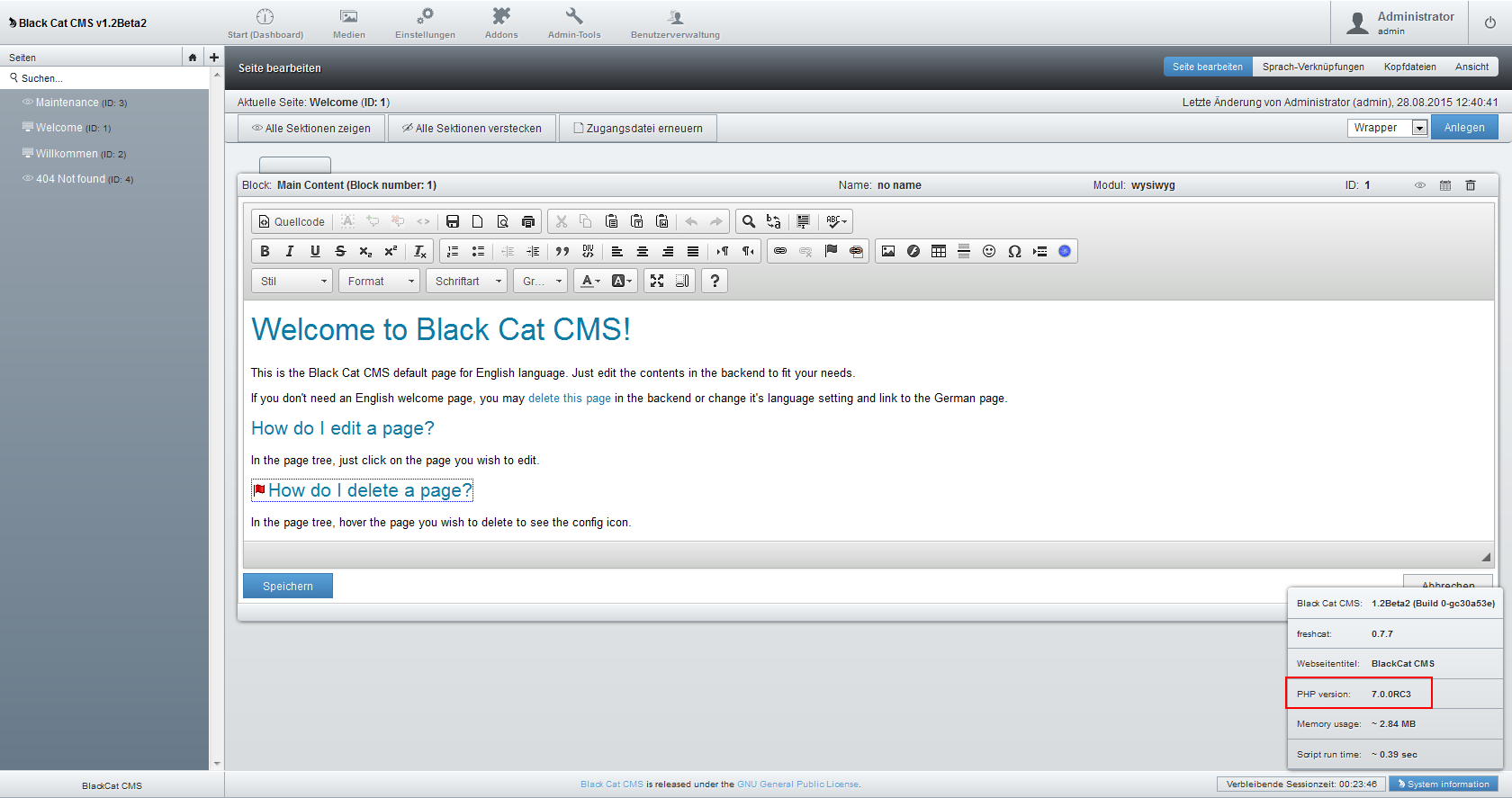Open the Stil styles dropdown
1512x798 pixels.
tap(292, 281)
